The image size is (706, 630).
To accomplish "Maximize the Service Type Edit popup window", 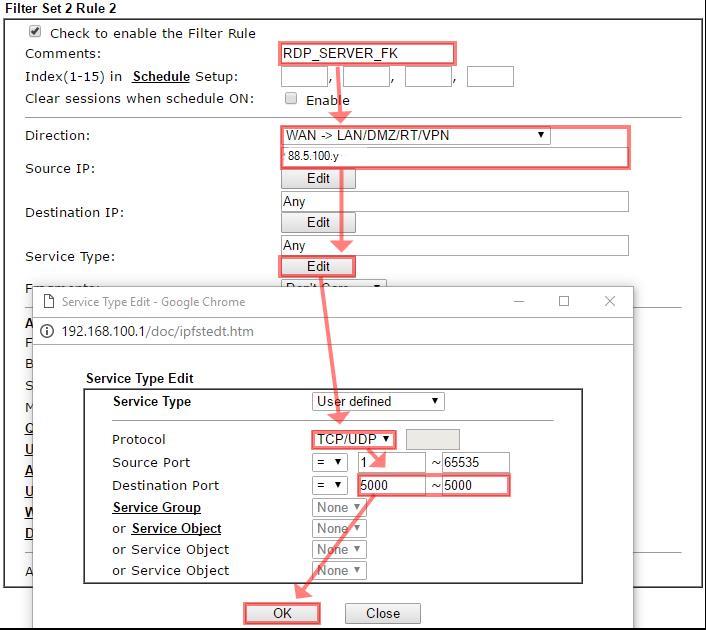I will (564, 301).
